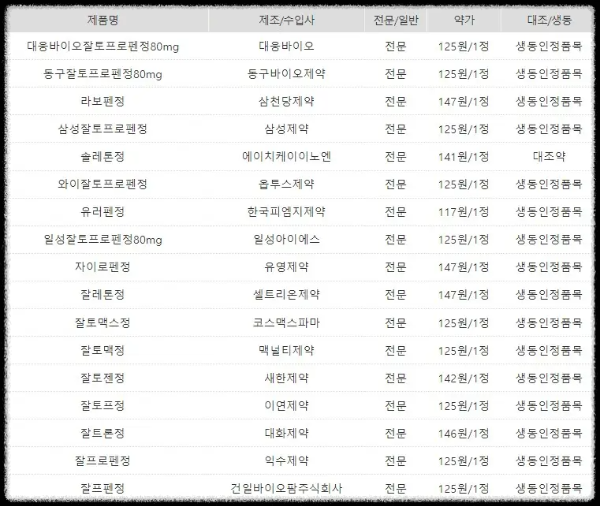This screenshot has width=600, height=506.
Task: Click 생동인정품목 in the 잘토젠정 row
Action: [549, 378]
